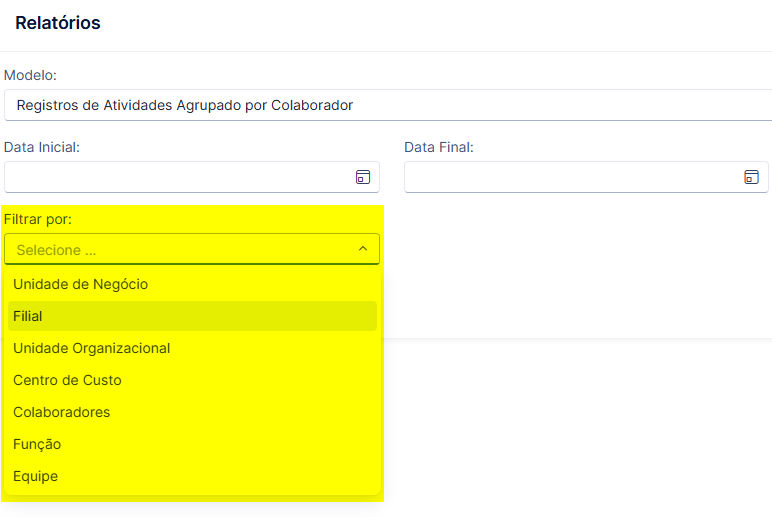
Task: Open the Data Inicial calendar picker icon
Action: click(x=363, y=177)
